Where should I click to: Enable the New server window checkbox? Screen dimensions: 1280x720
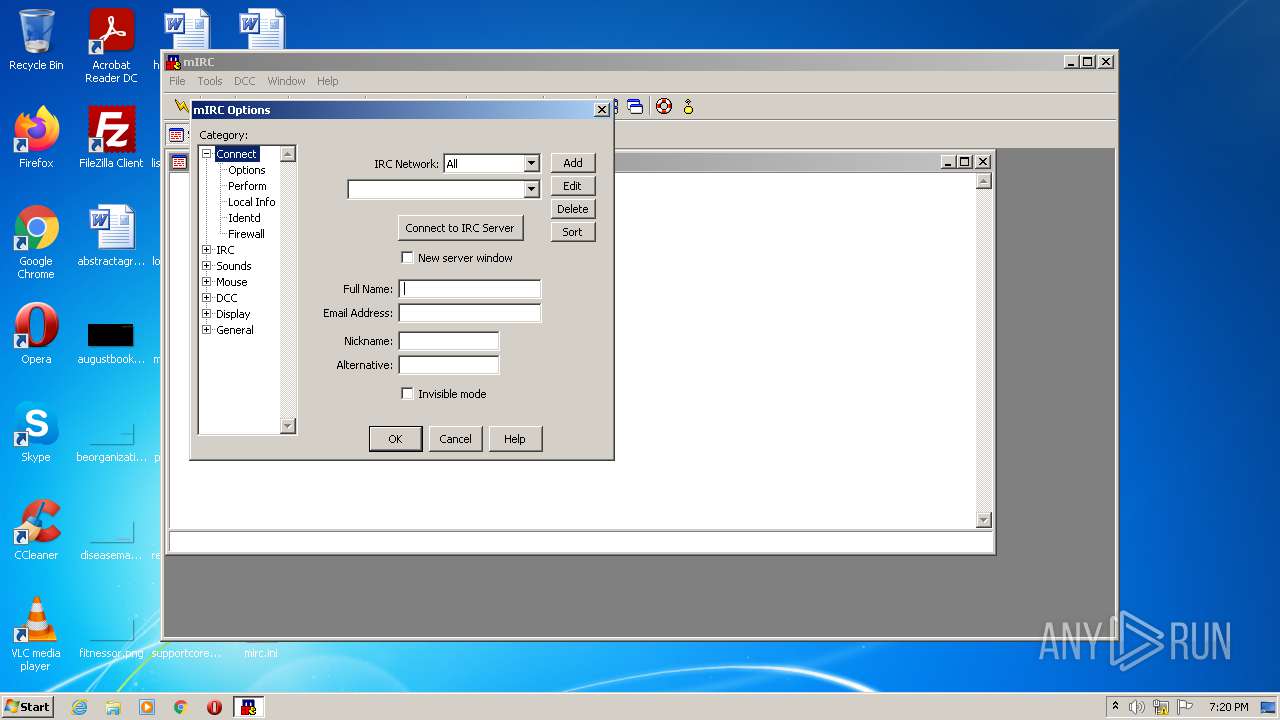point(407,258)
